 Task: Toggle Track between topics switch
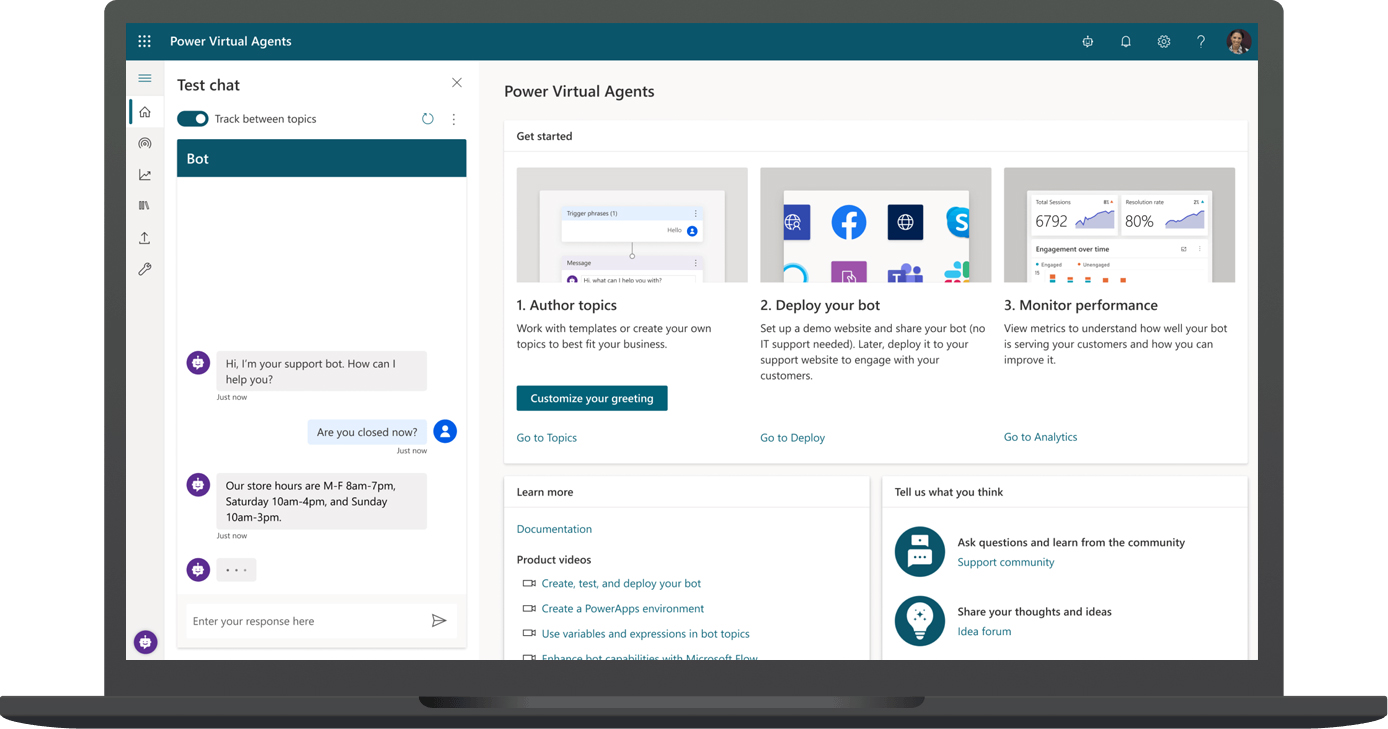click(193, 119)
